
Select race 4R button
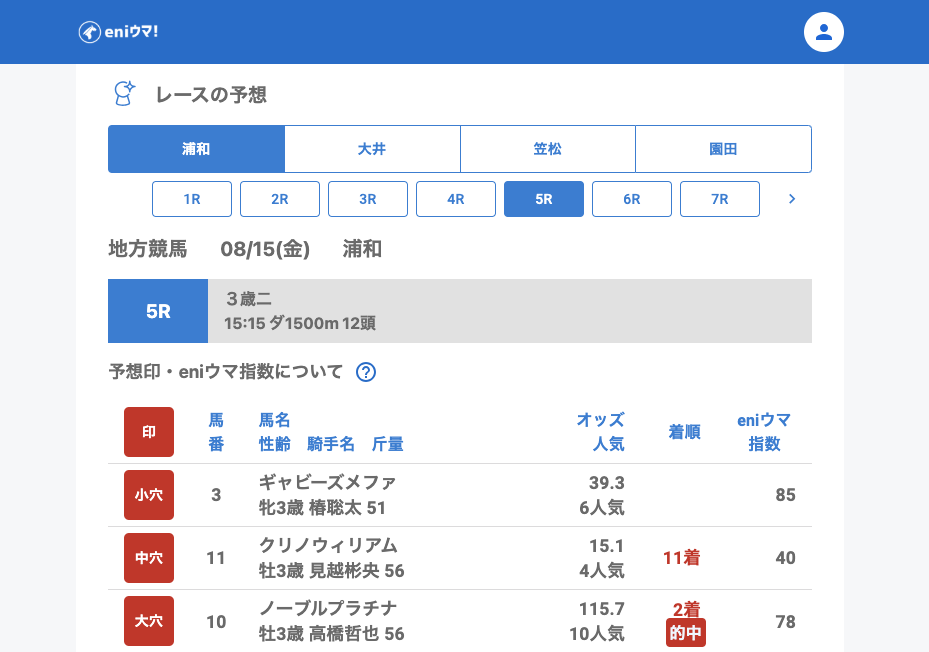coord(456,199)
